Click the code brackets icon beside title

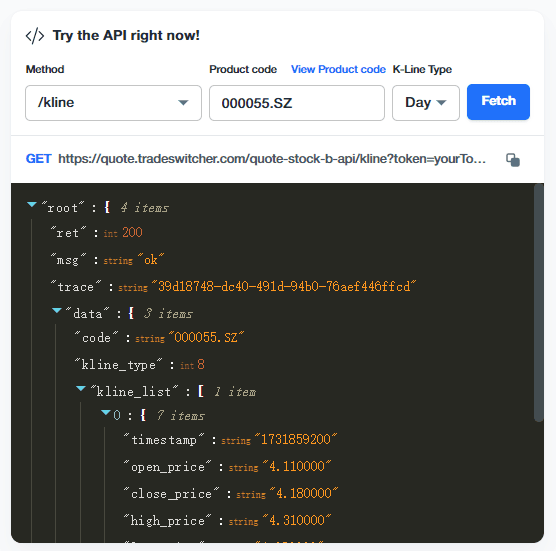tap(35, 36)
